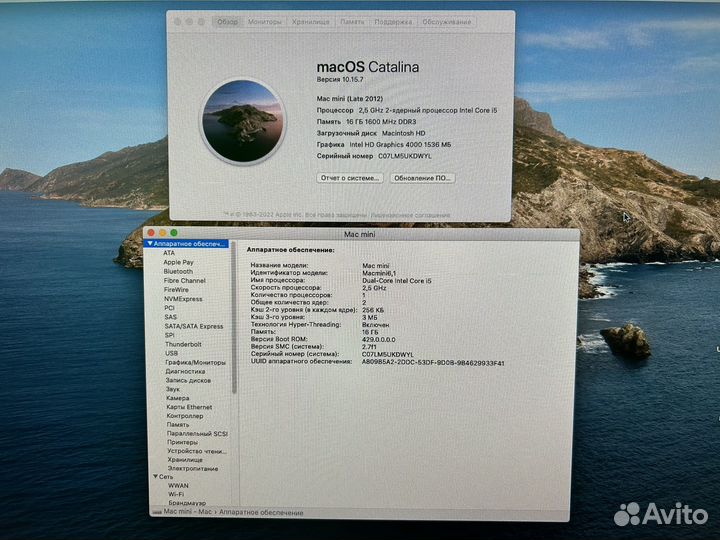This screenshot has width=720, height=540.
Task: Select Принтеры in the sidebar
Action: (182, 442)
